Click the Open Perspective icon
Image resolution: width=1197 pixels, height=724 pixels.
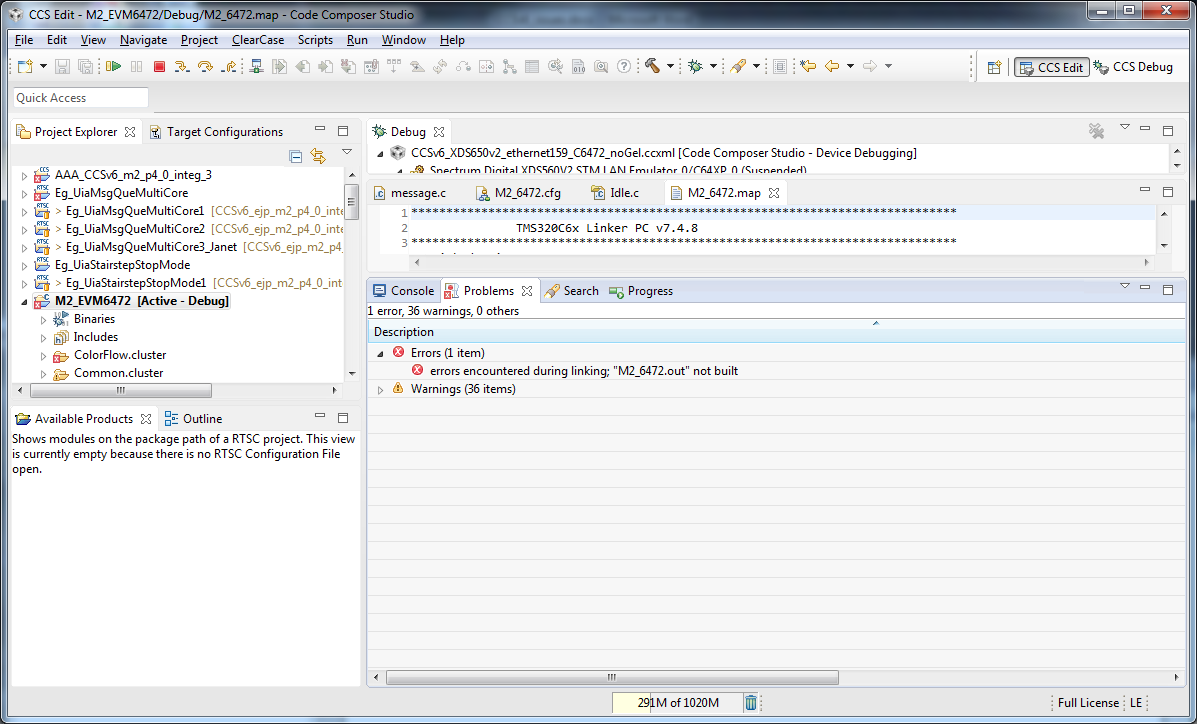click(994, 67)
